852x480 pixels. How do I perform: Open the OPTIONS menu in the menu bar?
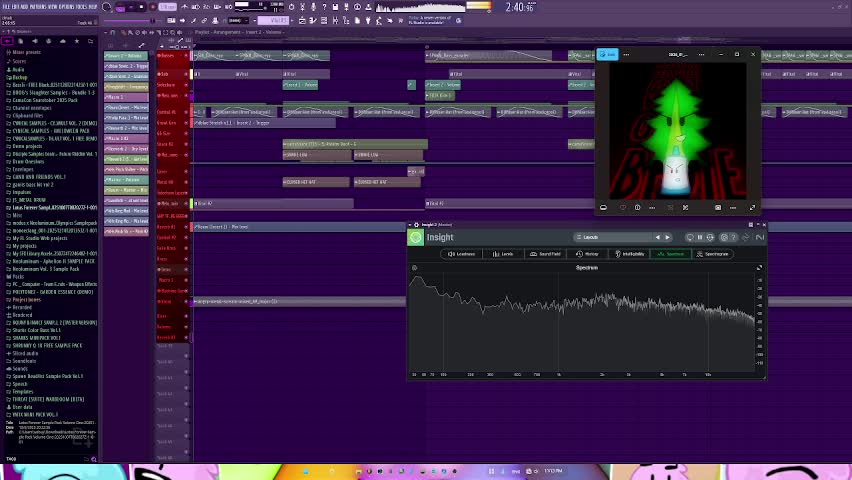coord(65,7)
